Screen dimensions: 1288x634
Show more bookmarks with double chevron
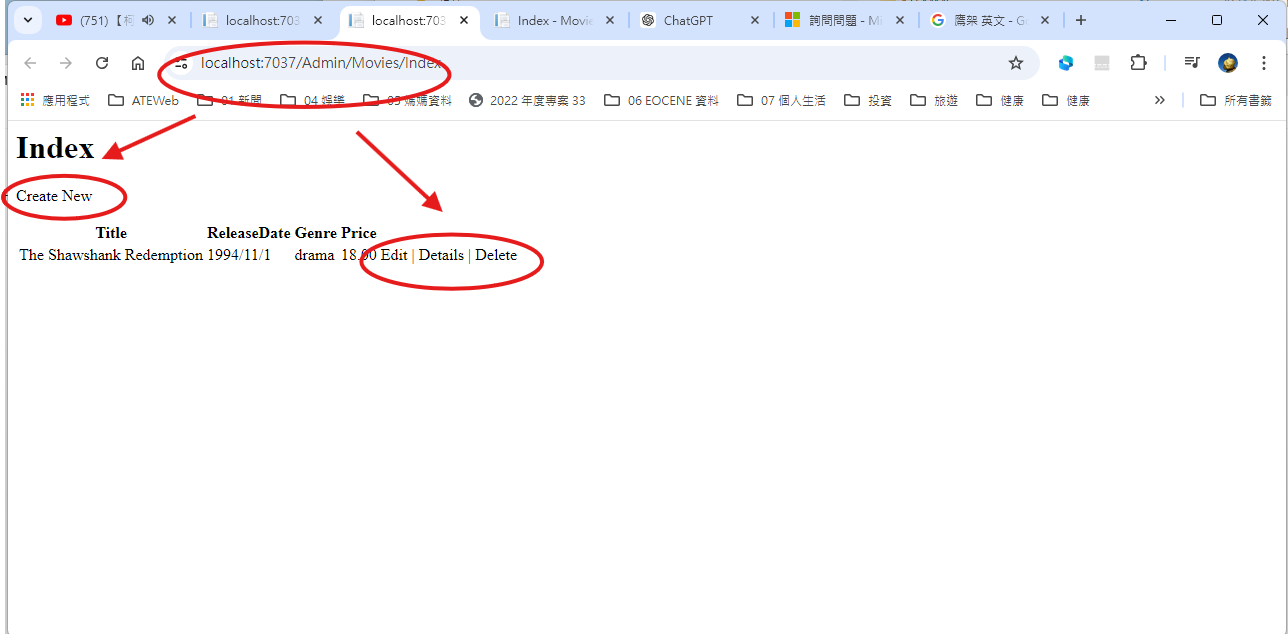1160,100
